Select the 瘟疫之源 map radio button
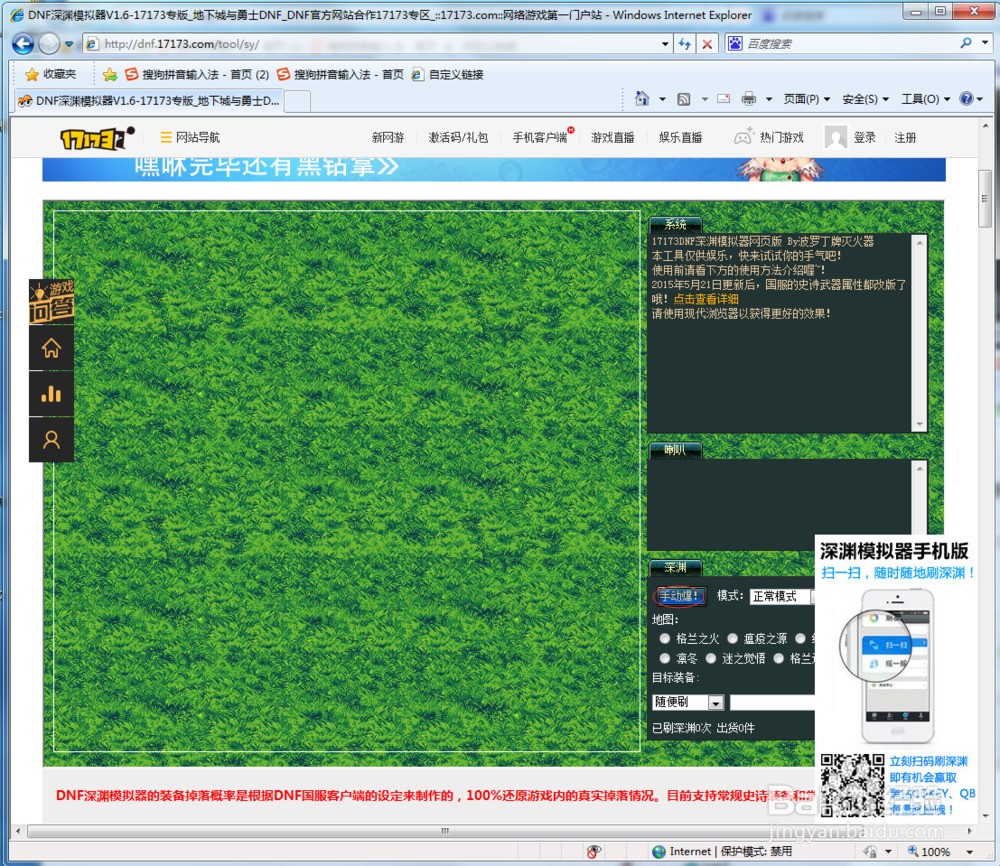 click(x=733, y=638)
